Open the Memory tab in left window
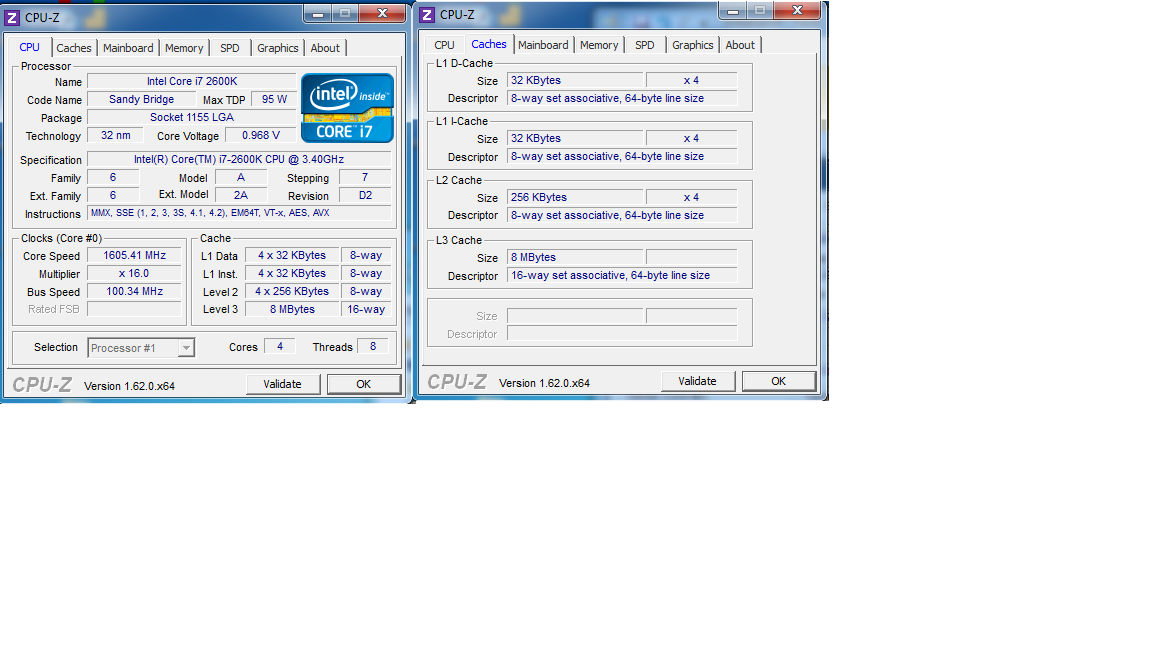 click(x=184, y=48)
